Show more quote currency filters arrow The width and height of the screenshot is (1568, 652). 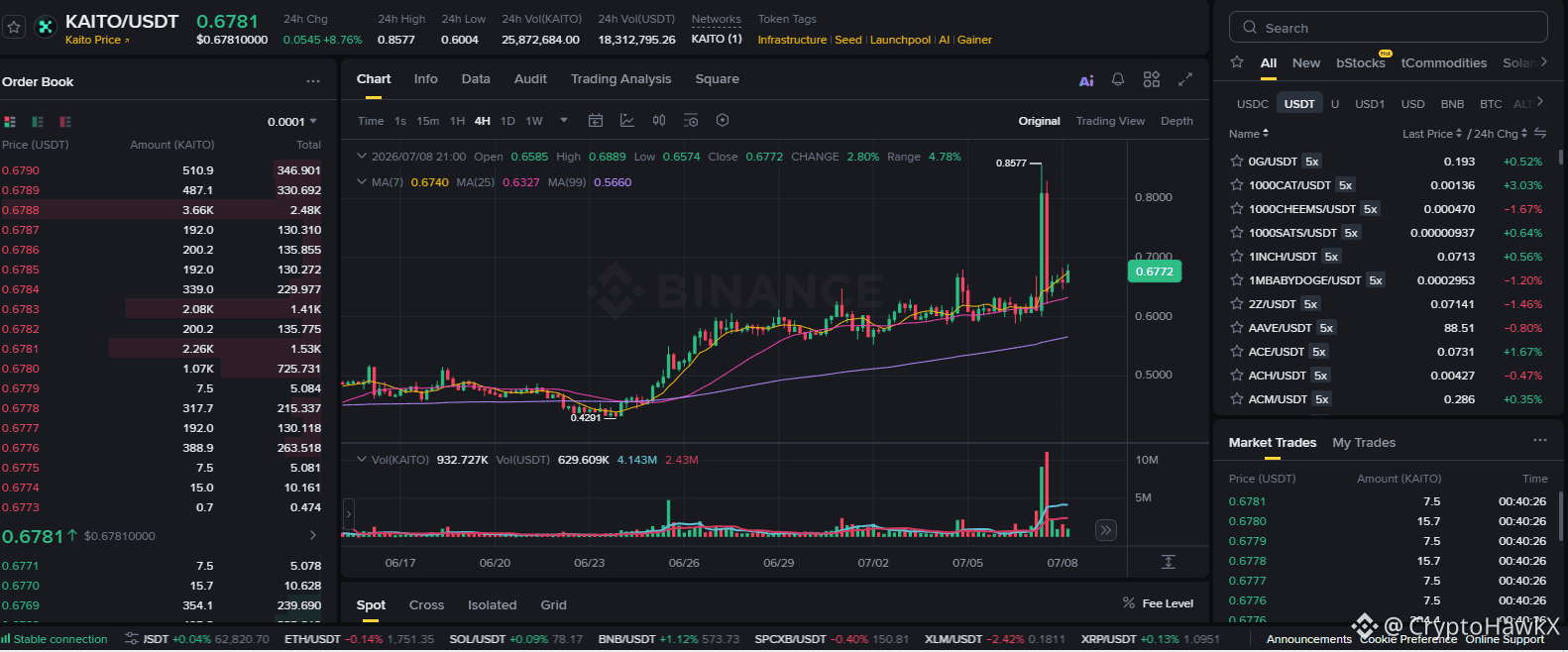[x=1539, y=102]
